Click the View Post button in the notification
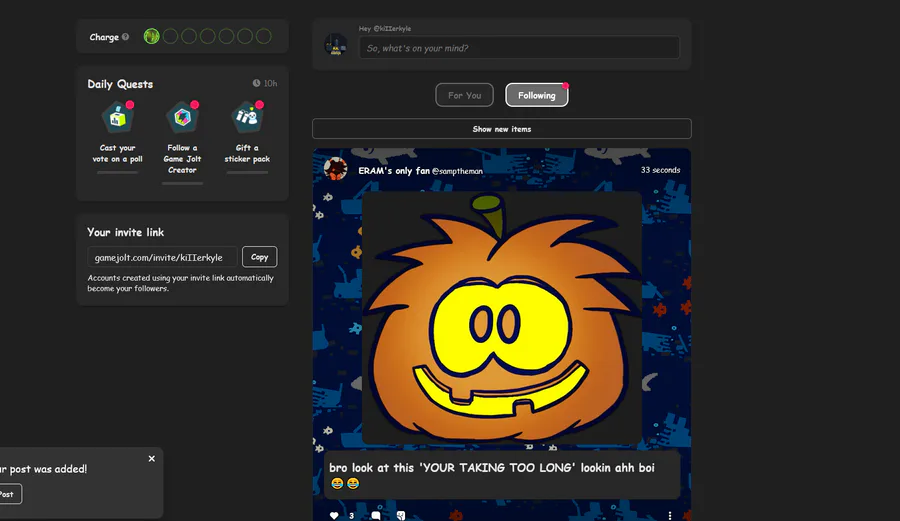The image size is (900, 521). click(8, 494)
